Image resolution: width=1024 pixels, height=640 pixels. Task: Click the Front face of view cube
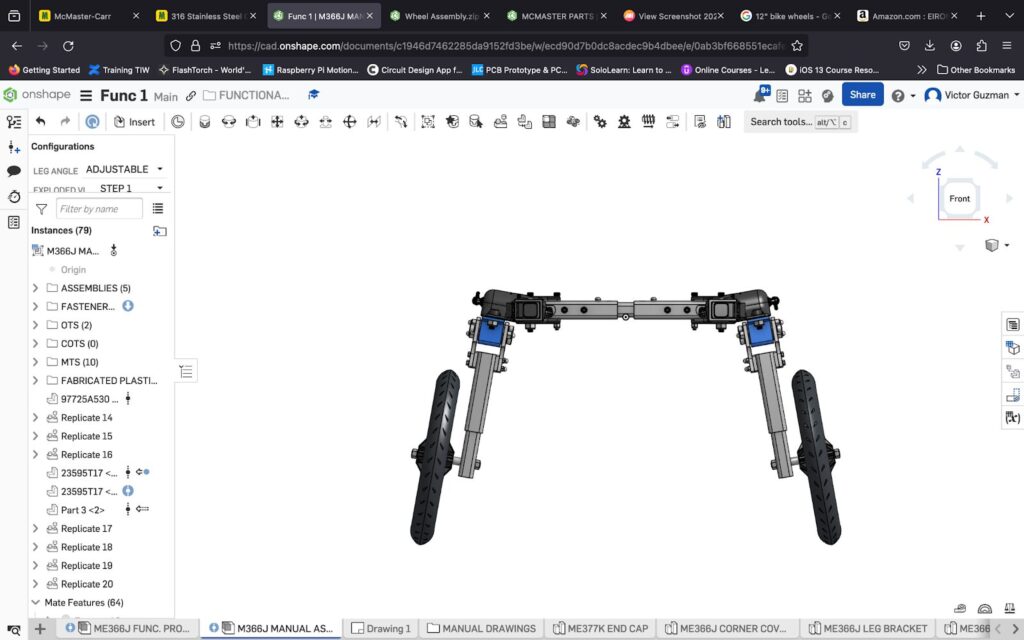point(959,199)
